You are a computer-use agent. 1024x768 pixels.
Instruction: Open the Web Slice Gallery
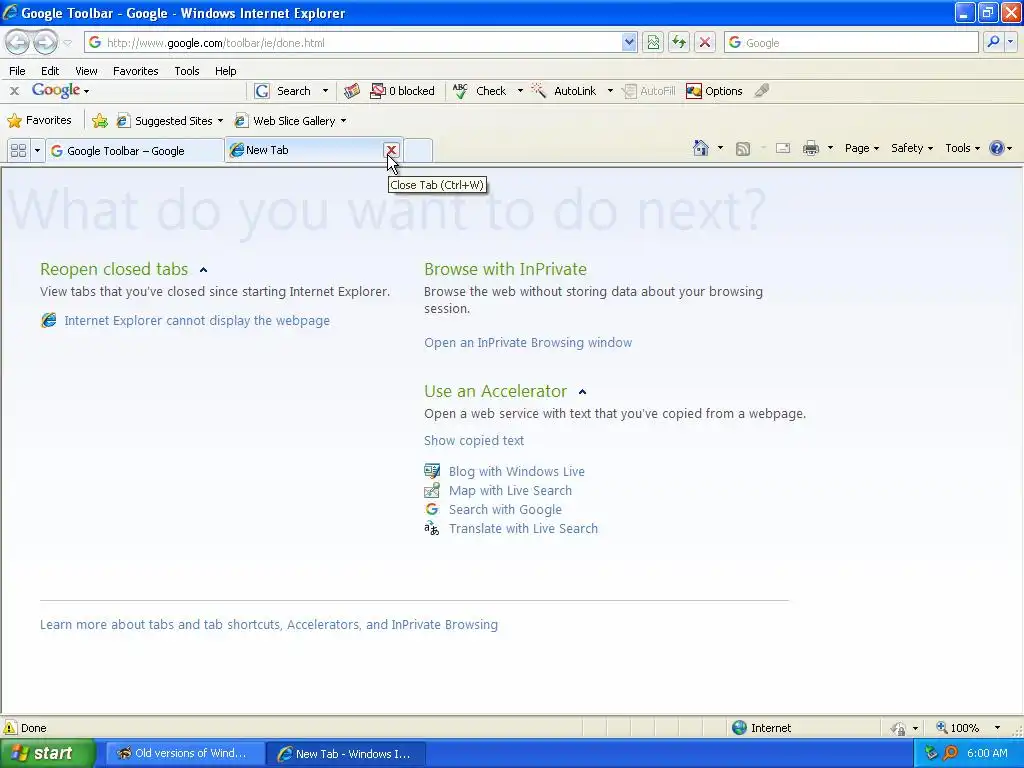point(291,121)
